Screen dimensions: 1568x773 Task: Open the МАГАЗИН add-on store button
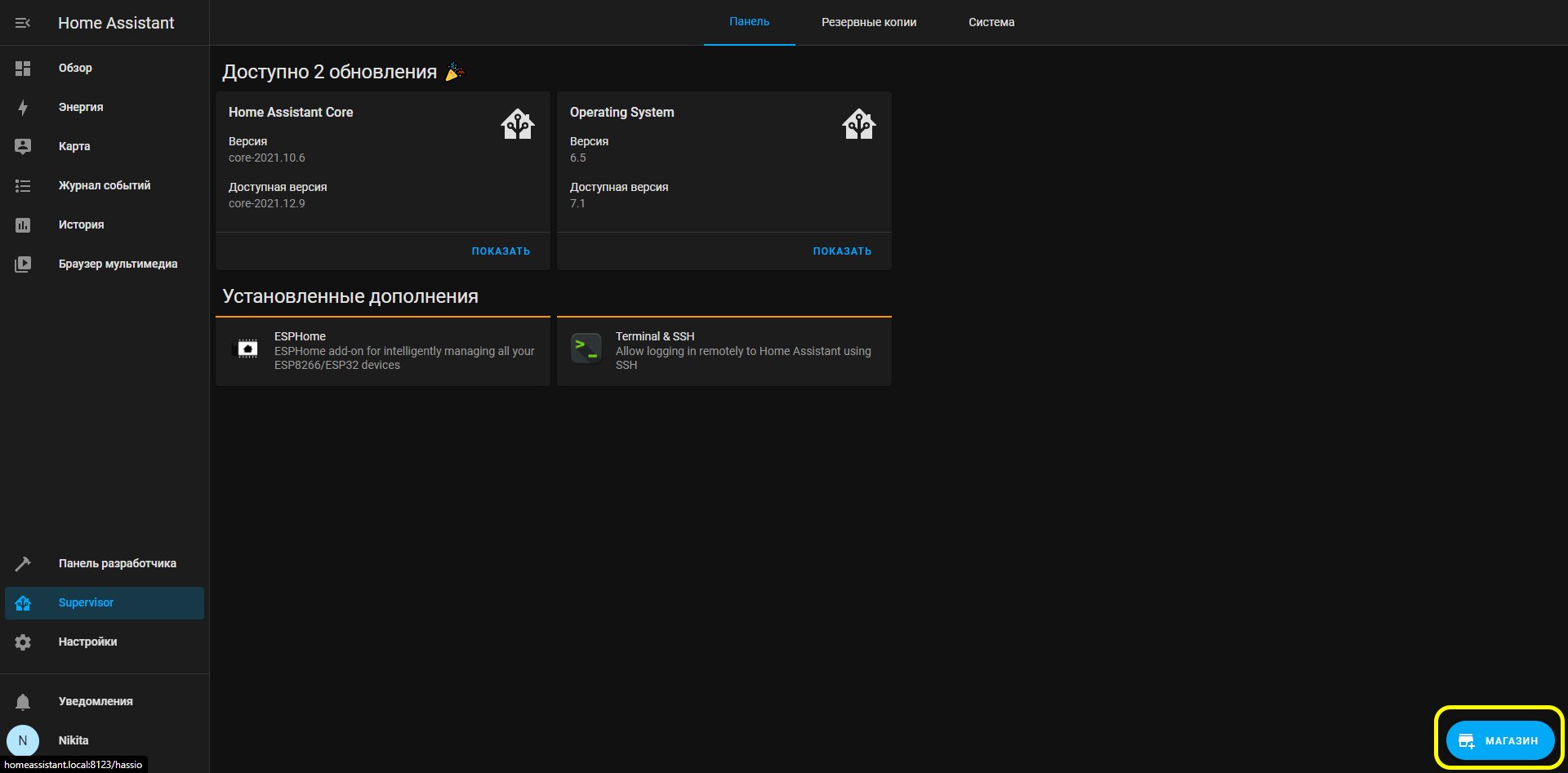tap(1500, 740)
